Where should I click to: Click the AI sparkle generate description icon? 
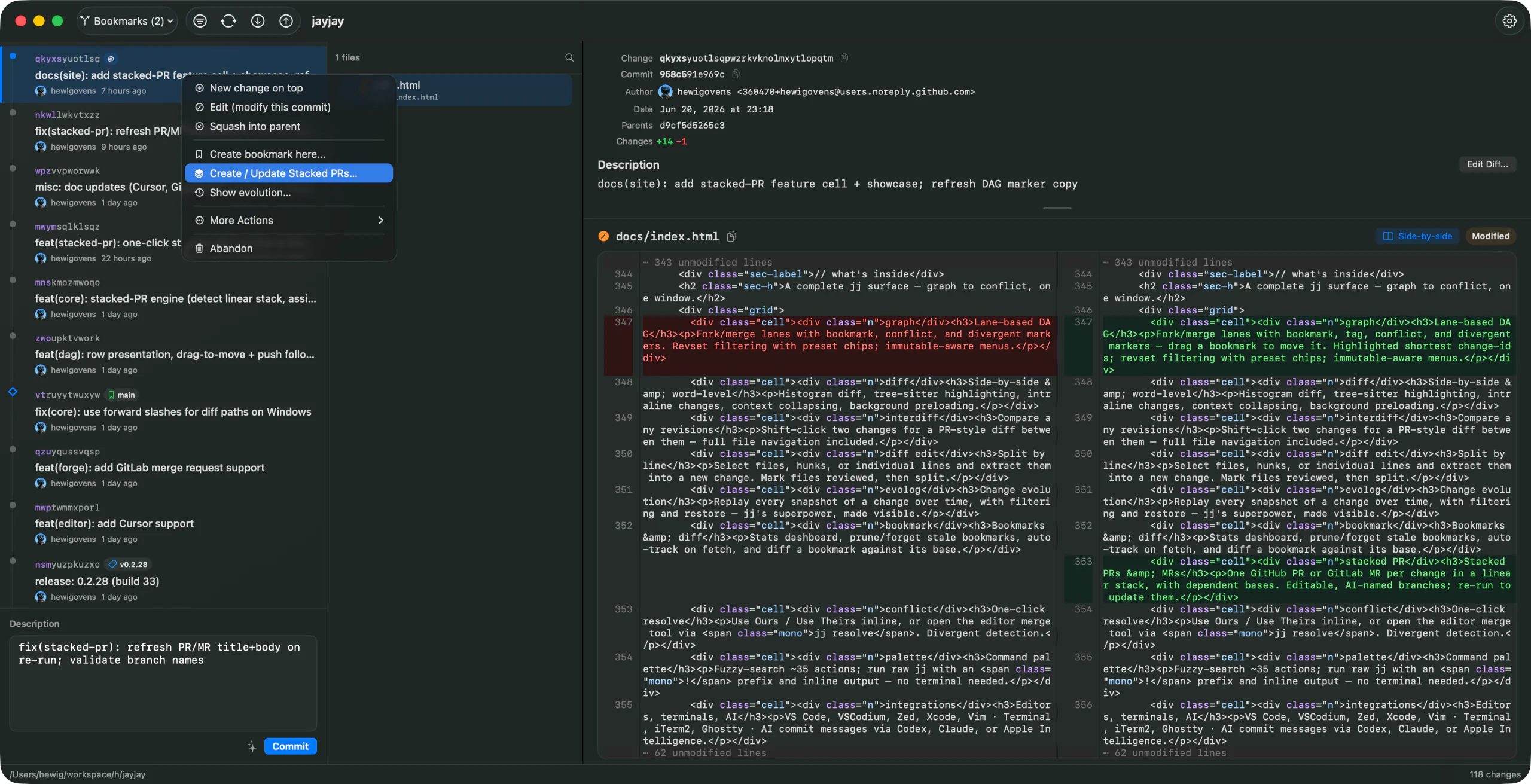click(x=252, y=746)
